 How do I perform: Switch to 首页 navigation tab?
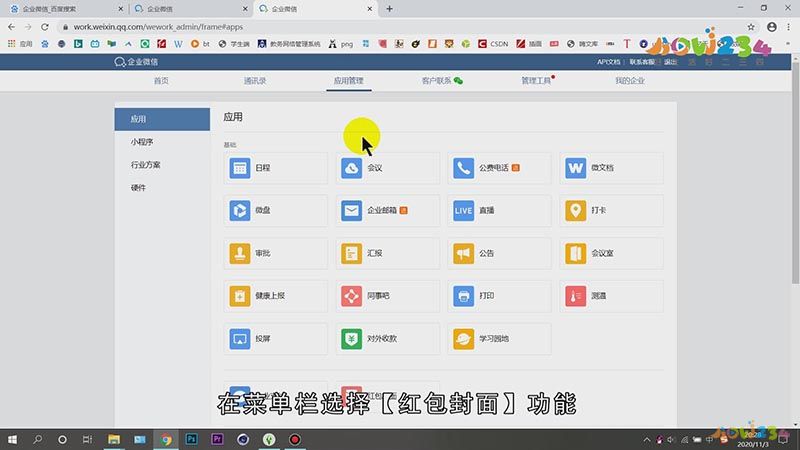(x=161, y=81)
